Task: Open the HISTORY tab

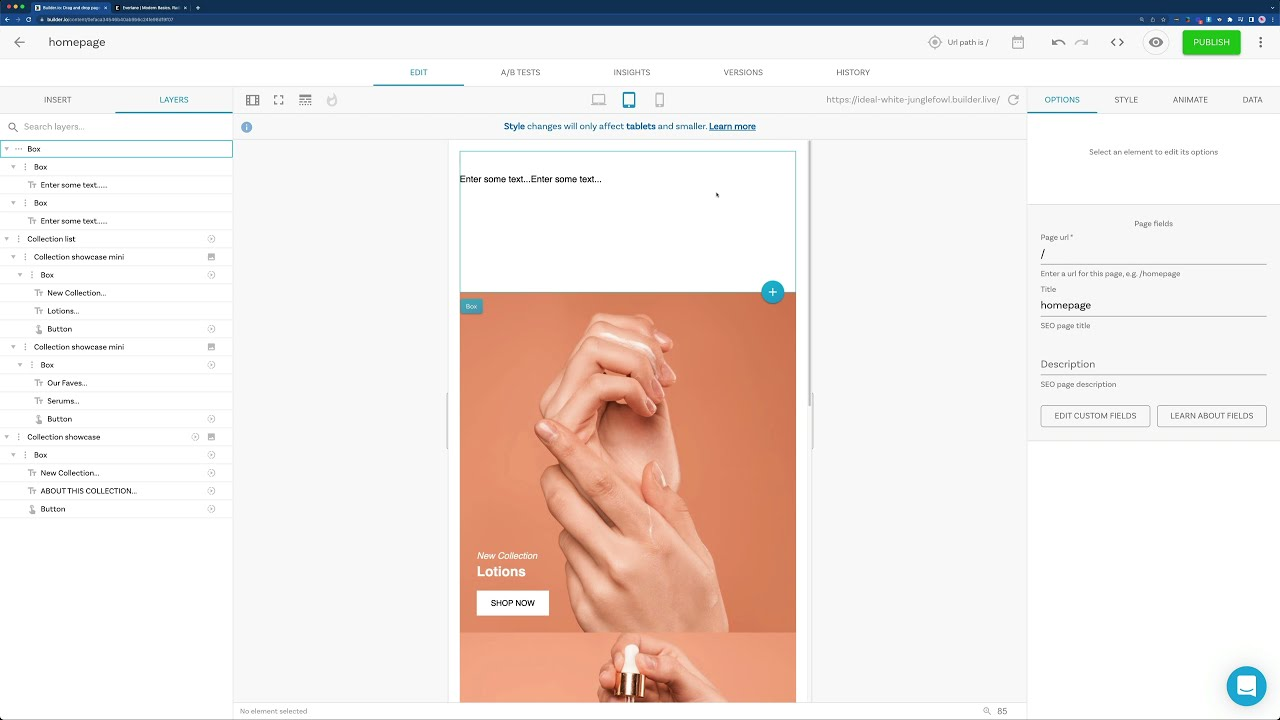Action: pos(853,73)
